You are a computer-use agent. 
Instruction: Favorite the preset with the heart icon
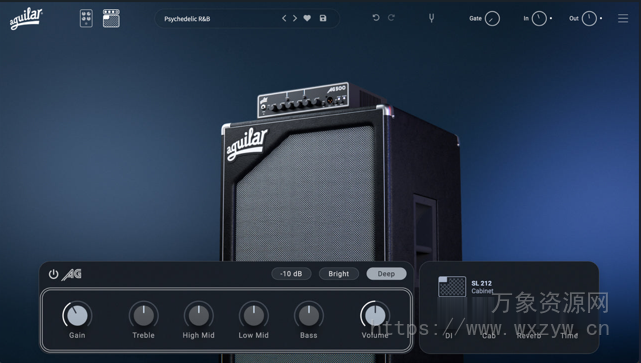(x=307, y=18)
